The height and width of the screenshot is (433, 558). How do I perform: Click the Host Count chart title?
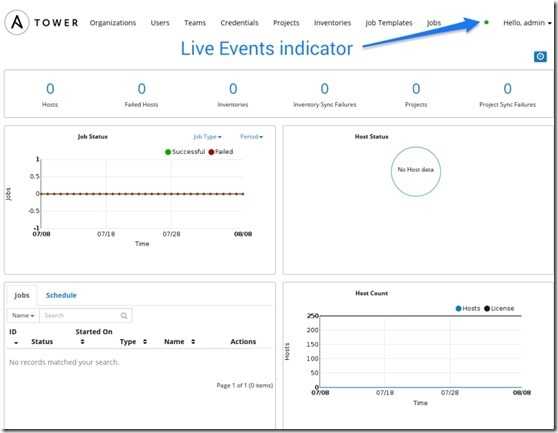(x=372, y=294)
